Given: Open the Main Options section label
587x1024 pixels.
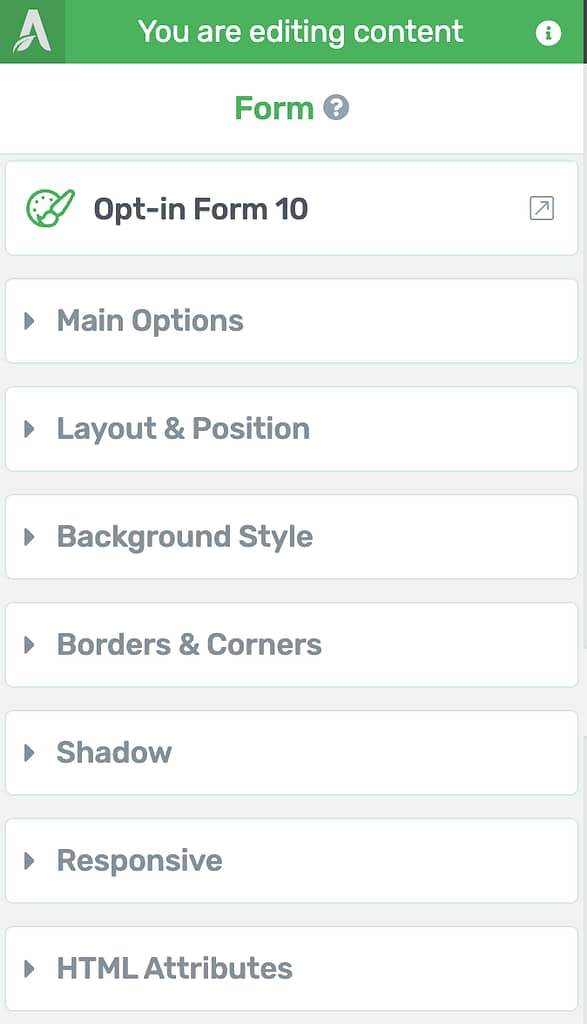Looking at the screenshot, I should point(150,321).
